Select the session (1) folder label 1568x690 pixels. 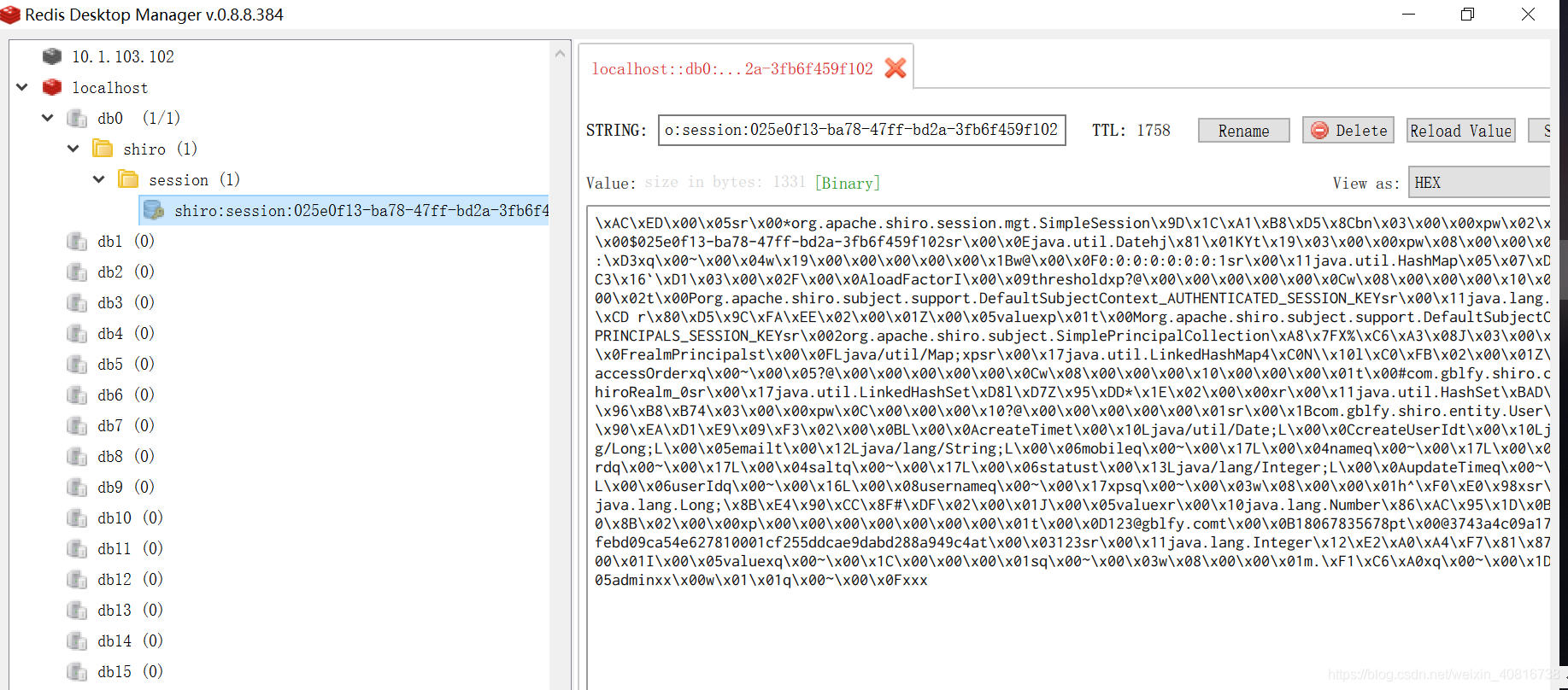[x=194, y=179]
